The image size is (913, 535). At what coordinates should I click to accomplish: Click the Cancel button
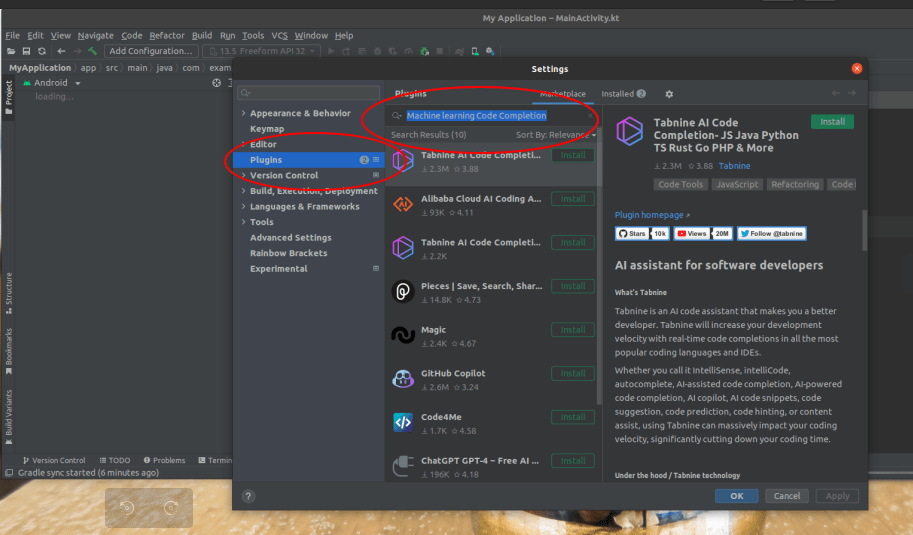click(x=787, y=496)
